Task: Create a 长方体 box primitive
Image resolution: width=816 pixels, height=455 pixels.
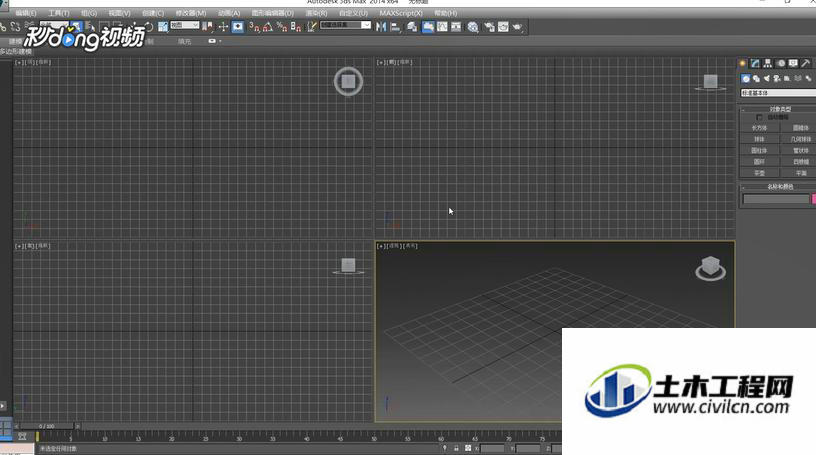Action: coord(759,128)
